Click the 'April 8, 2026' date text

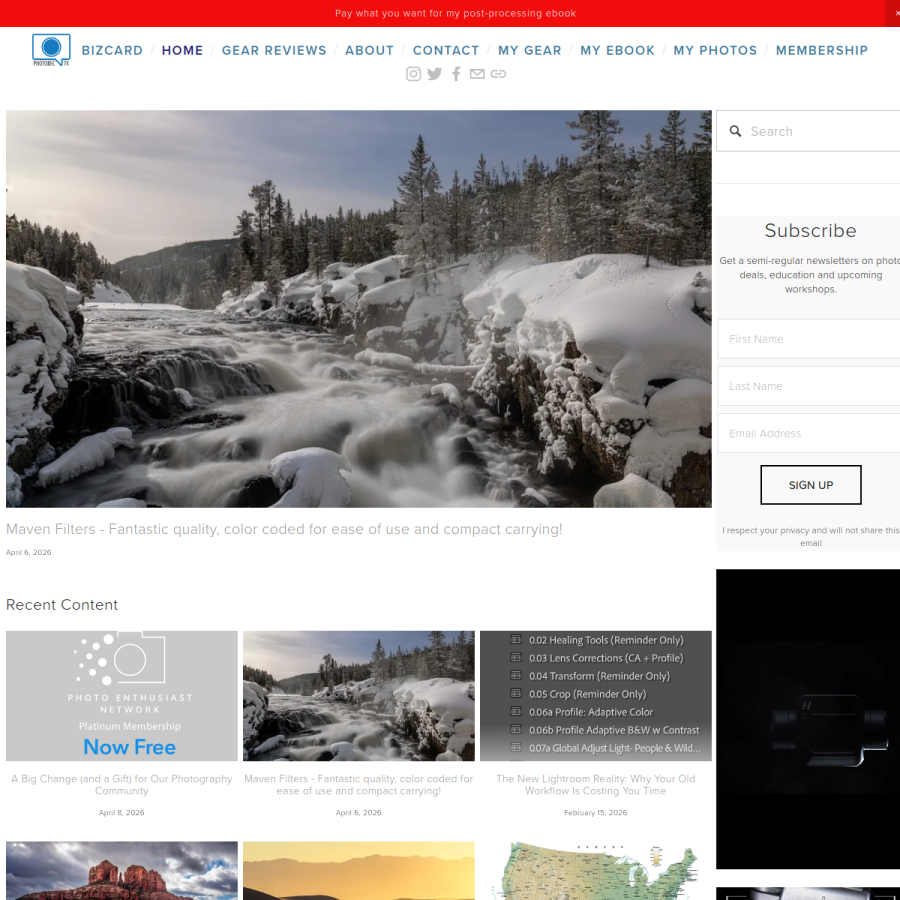(122, 813)
